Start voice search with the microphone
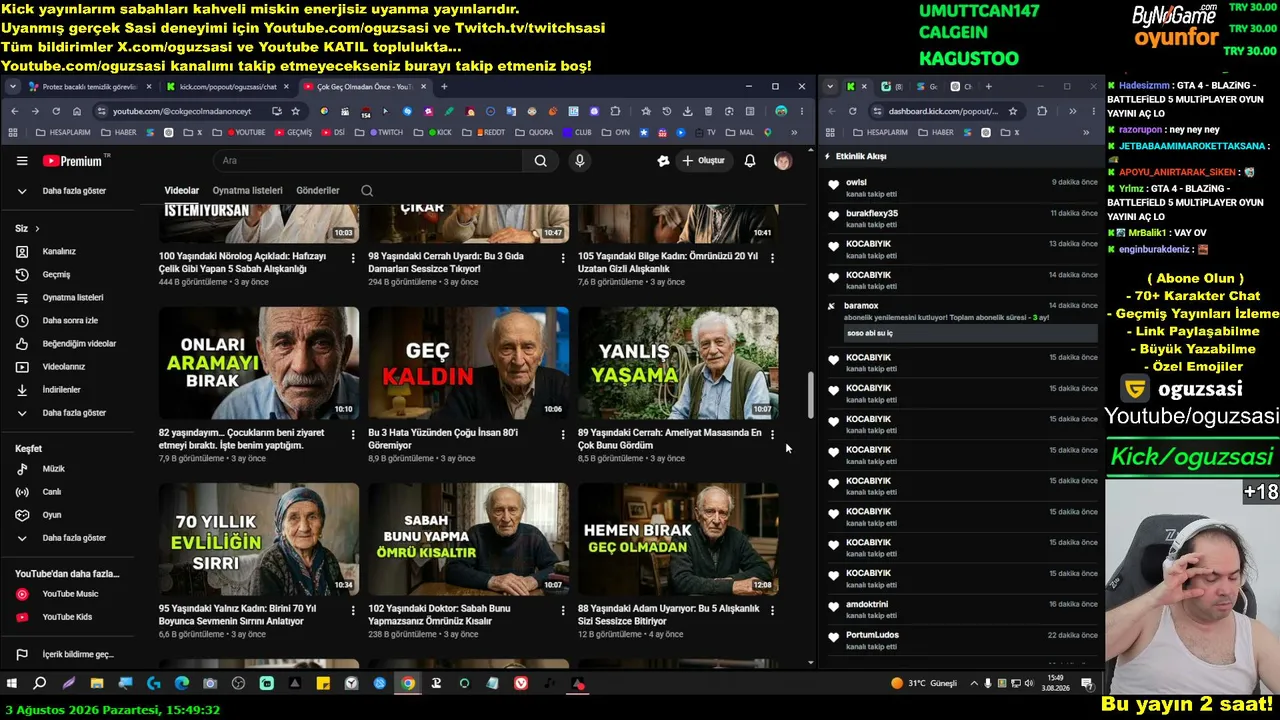This screenshot has height=720, width=1280. click(579, 161)
